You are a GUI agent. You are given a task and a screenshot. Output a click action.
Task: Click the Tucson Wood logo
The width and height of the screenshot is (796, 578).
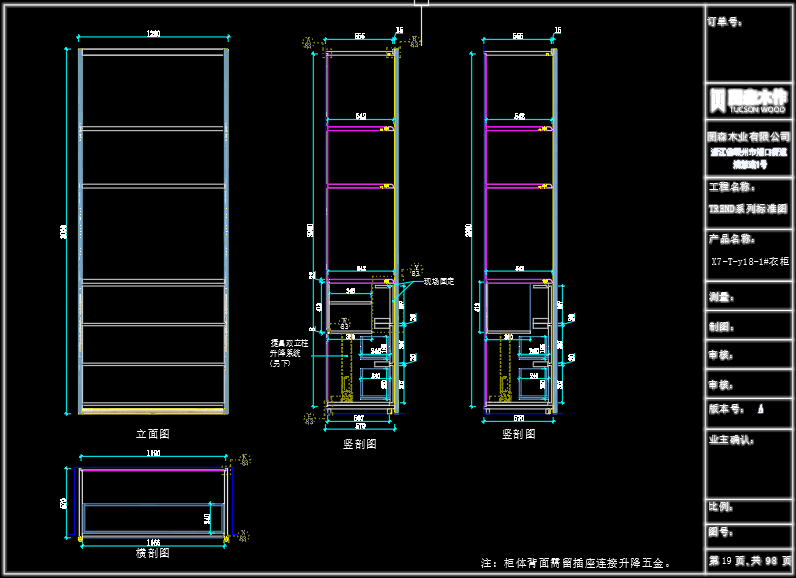[748, 100]
